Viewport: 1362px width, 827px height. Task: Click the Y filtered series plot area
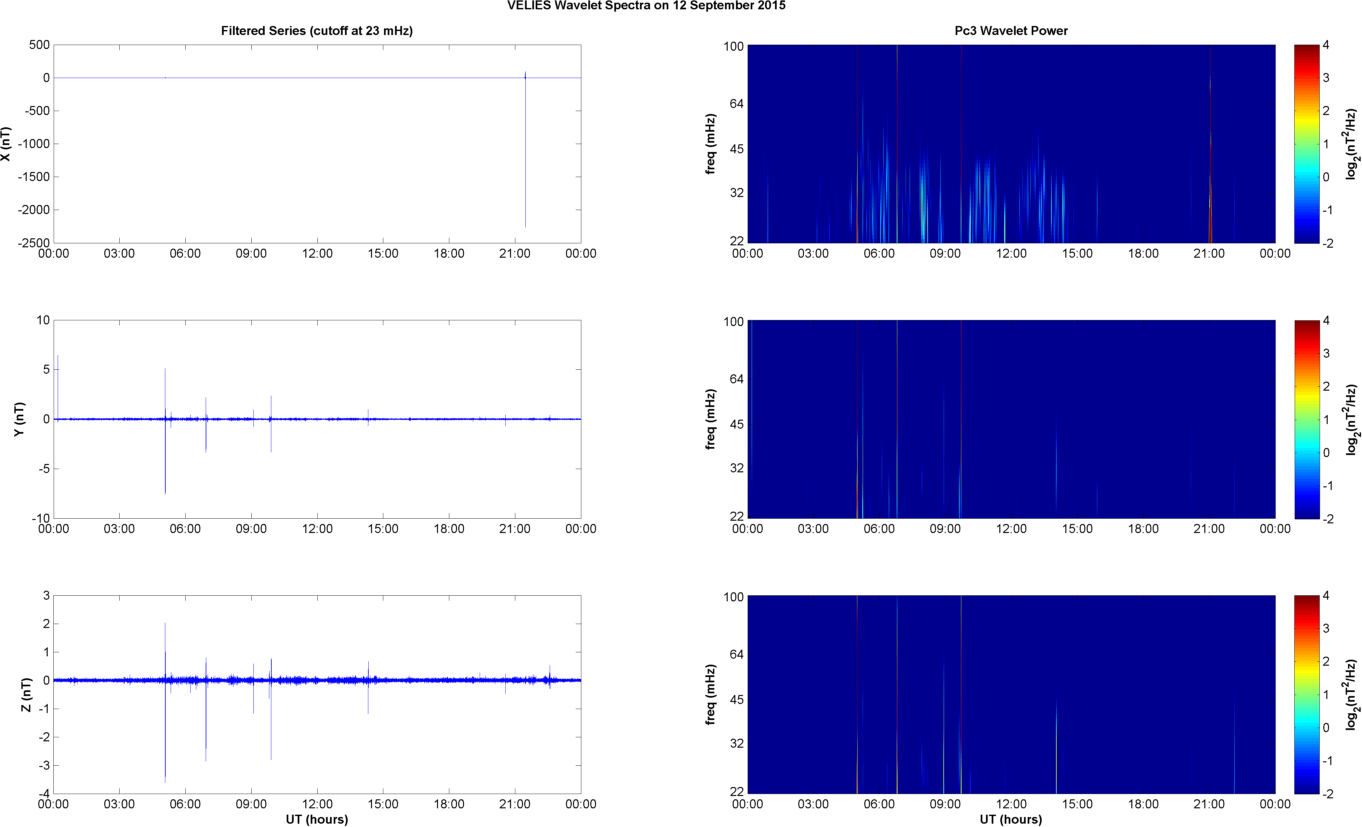pos(317,419)
